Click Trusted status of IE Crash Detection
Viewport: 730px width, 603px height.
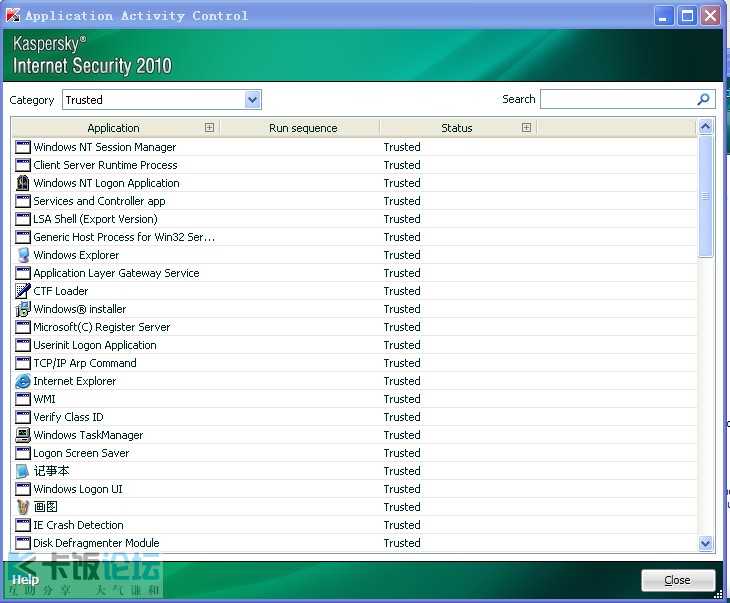pyautogui.click(x=402, y=525)
